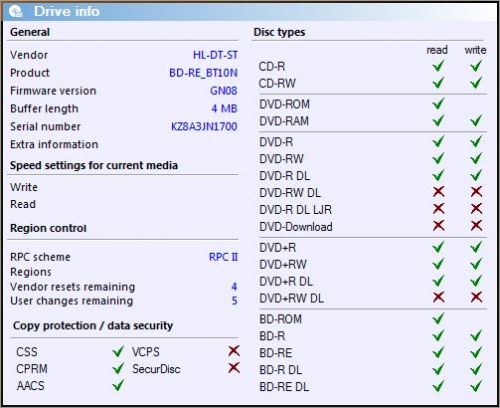The height and width of the screenshot is (408, 500).
Task: Click the DVD-ROM read check mark
Action: (x=438, y=104)
